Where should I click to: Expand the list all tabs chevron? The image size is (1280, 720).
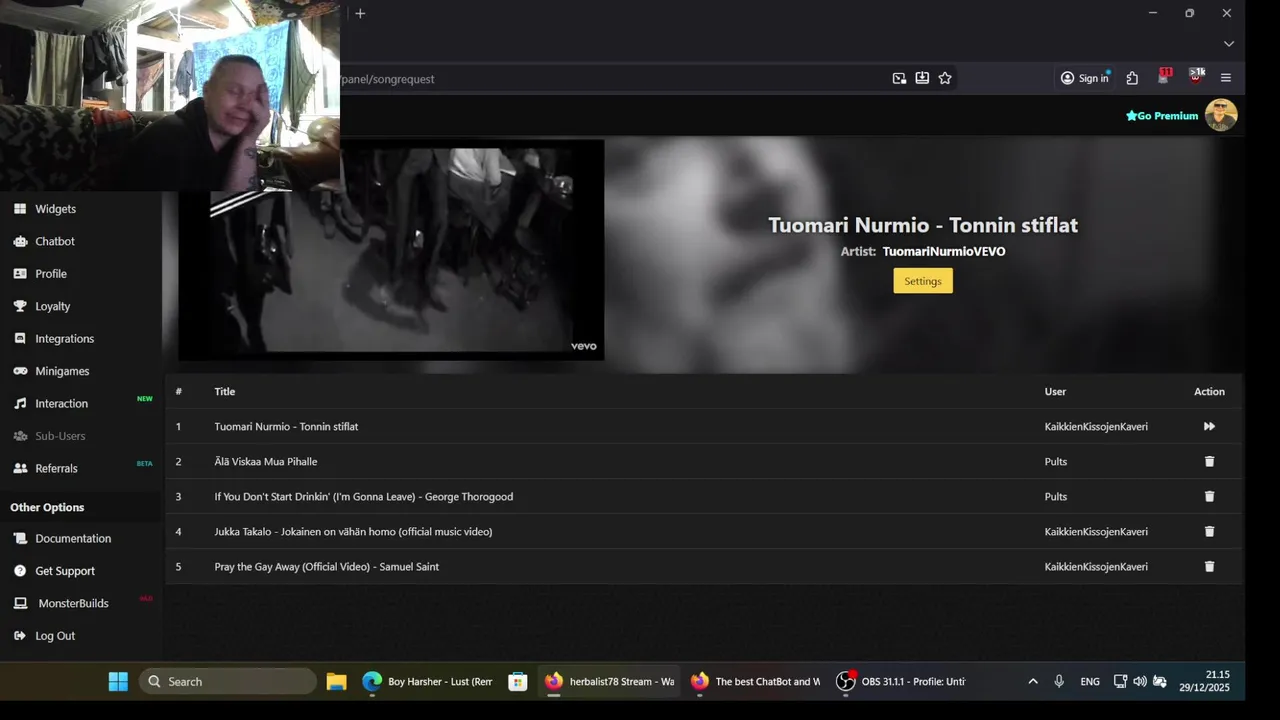1229,44
